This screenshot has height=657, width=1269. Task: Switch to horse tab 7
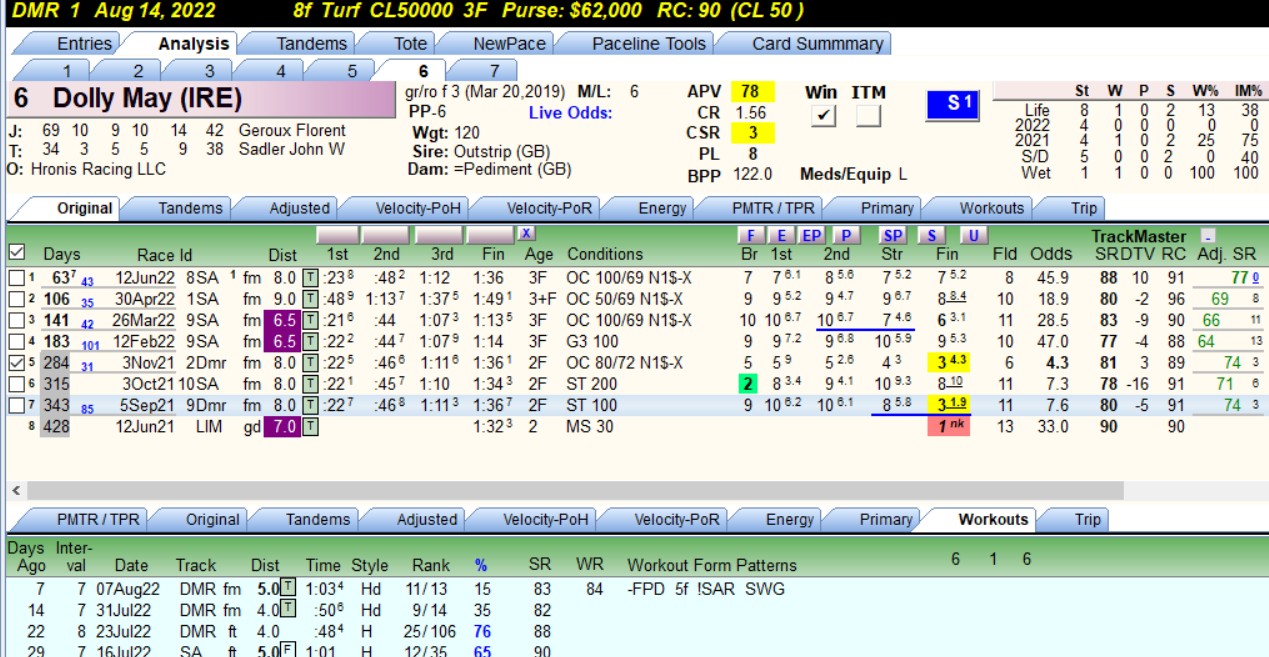tap(494, 70)
